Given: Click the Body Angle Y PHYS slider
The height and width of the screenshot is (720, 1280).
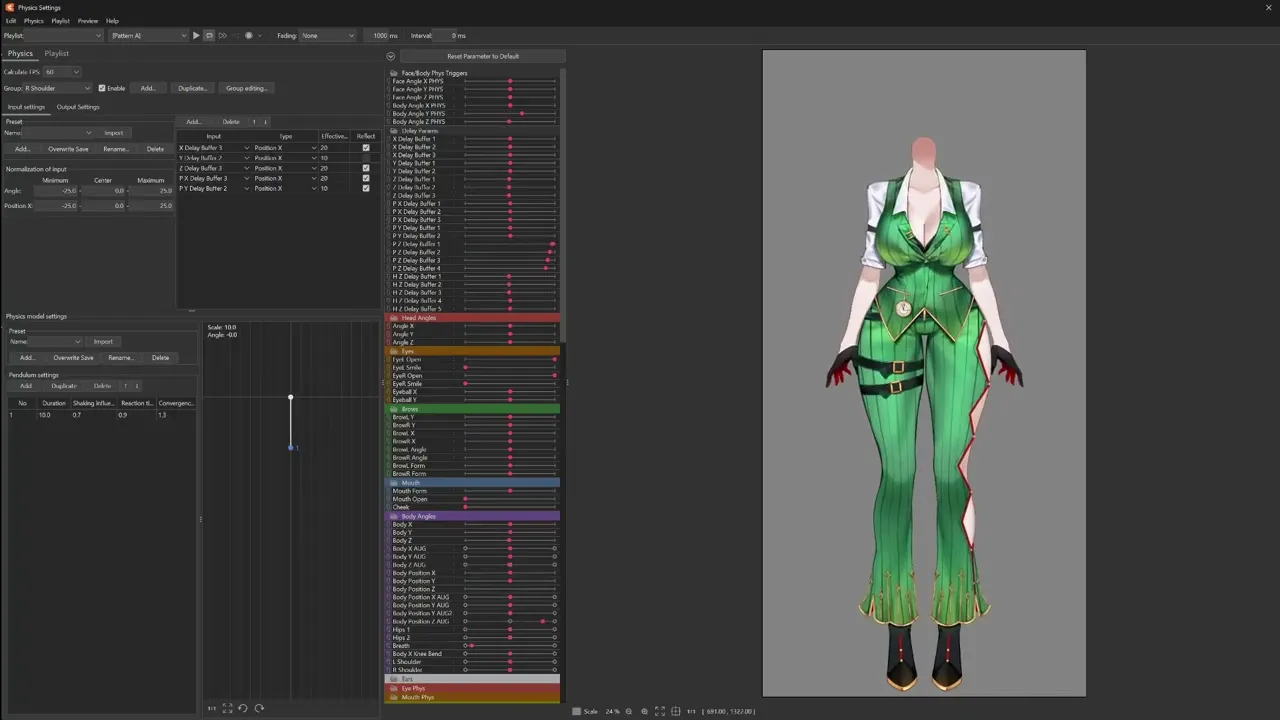Looking at the screenshot, I should pyautogui.click(x=510, y=114).
